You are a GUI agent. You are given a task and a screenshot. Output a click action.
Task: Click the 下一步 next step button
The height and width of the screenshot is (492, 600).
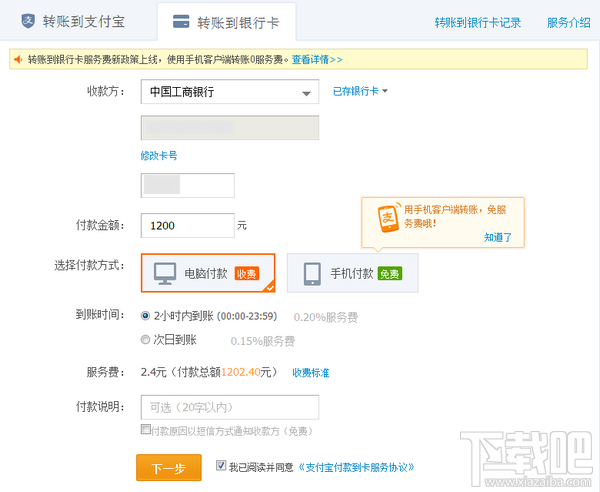click(x=169, y=468)
